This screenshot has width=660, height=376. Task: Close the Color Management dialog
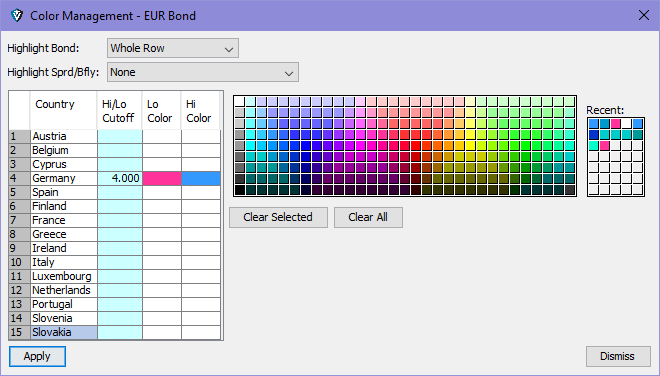point(644,16)
